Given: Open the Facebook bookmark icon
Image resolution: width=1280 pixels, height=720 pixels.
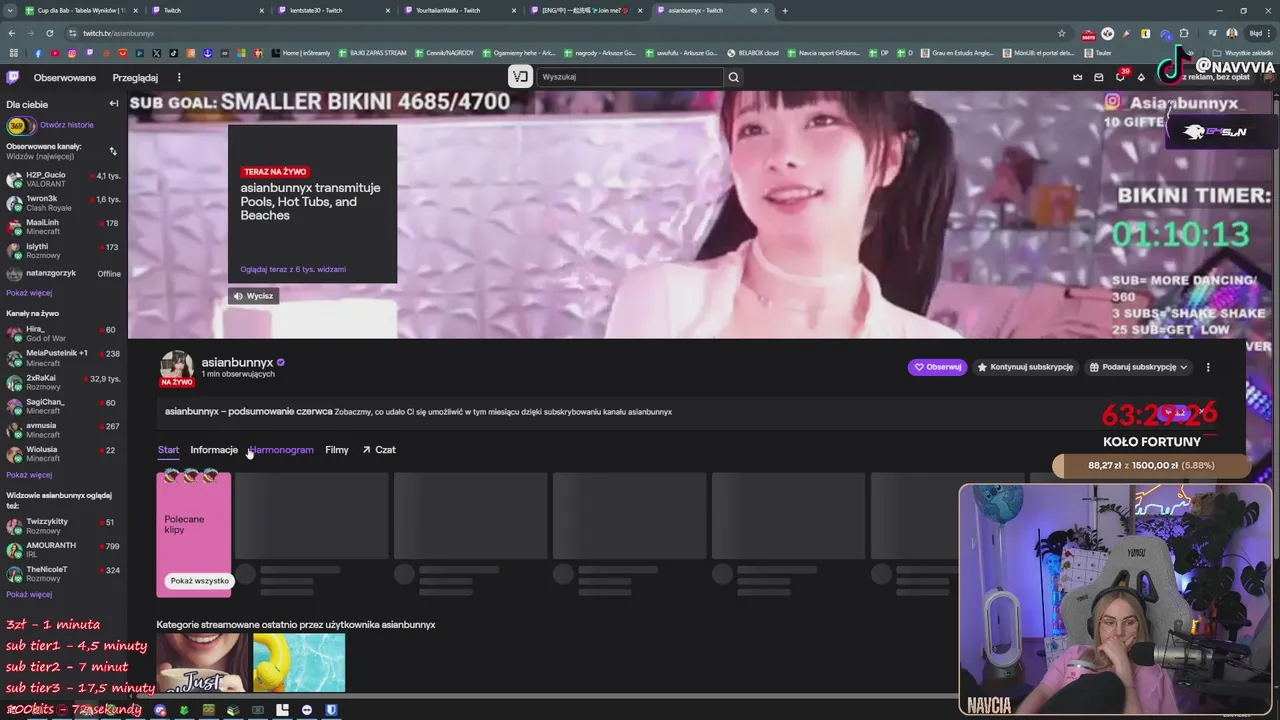Looking at the screenshot, I should click(x=38, y=53).
